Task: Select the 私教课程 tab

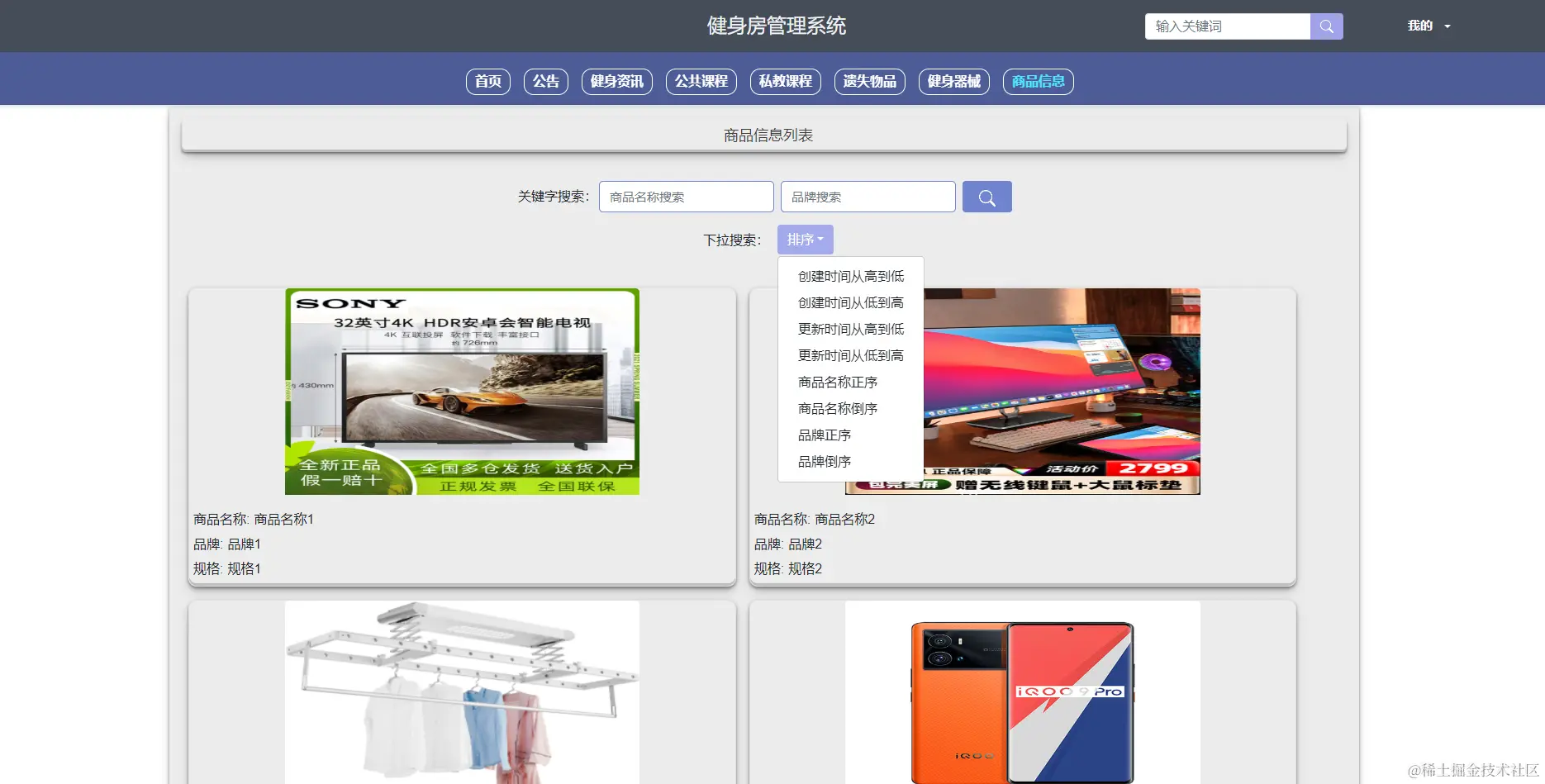Action: pos(786,81)
